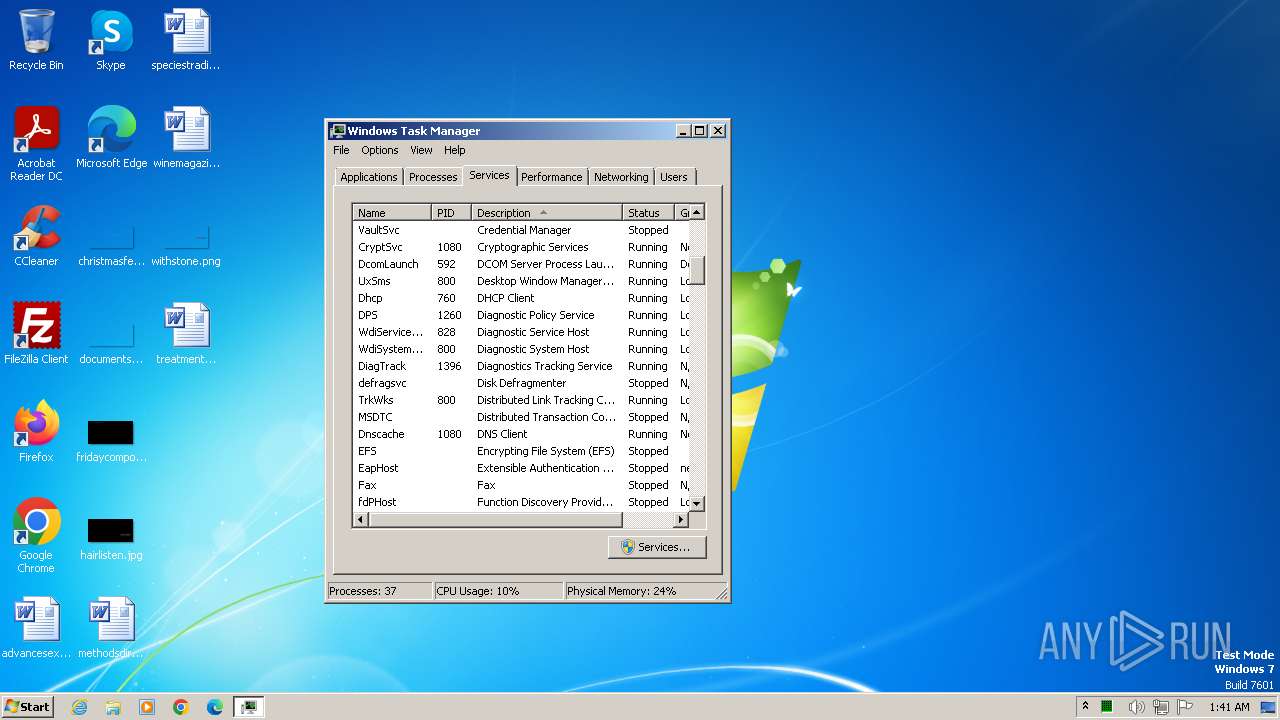Open the Help menu
Viewport: 1280px width, 720px height.
pos(454,150)
